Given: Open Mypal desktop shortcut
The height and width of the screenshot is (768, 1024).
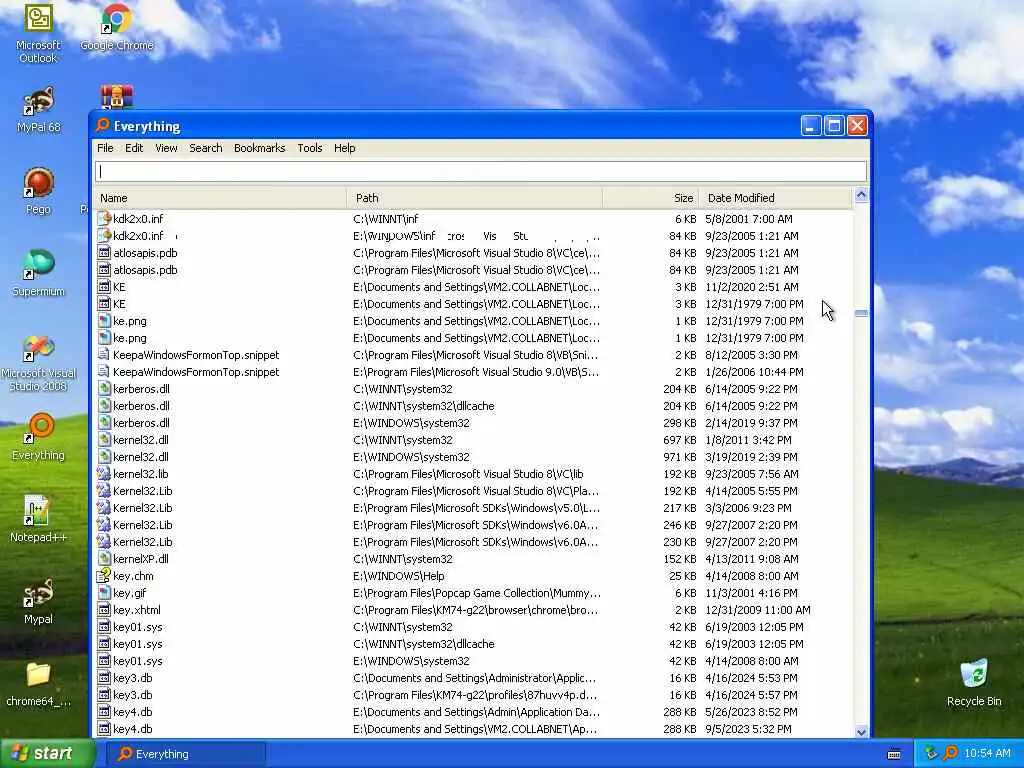Looking at the screenshot, I should [38, 601].
